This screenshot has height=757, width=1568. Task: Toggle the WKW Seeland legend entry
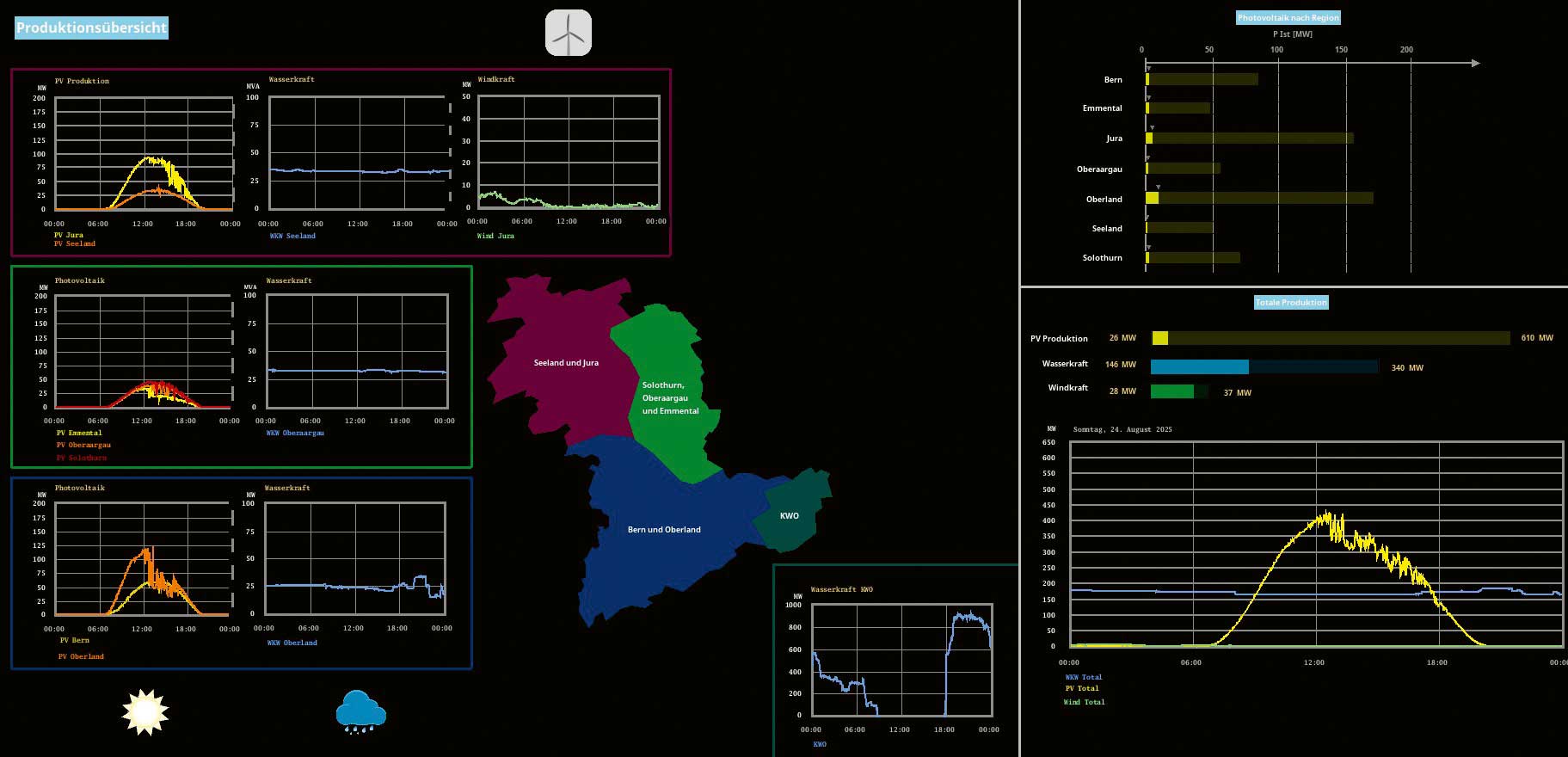292,236
